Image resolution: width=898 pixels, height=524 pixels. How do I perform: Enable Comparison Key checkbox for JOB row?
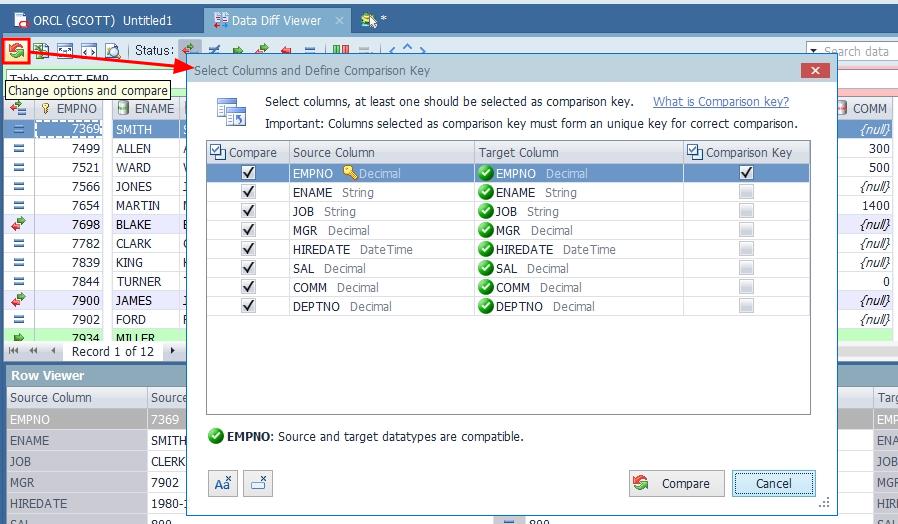point(746,211)
